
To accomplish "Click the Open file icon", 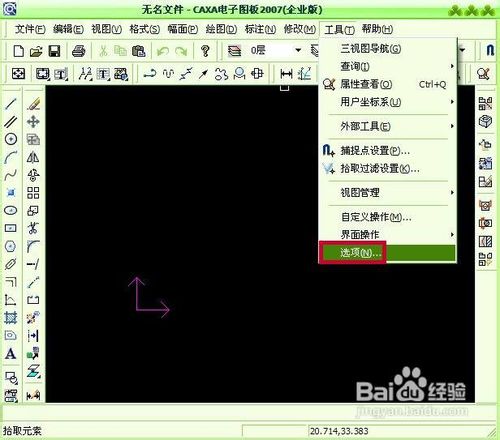I will [36, 51].
